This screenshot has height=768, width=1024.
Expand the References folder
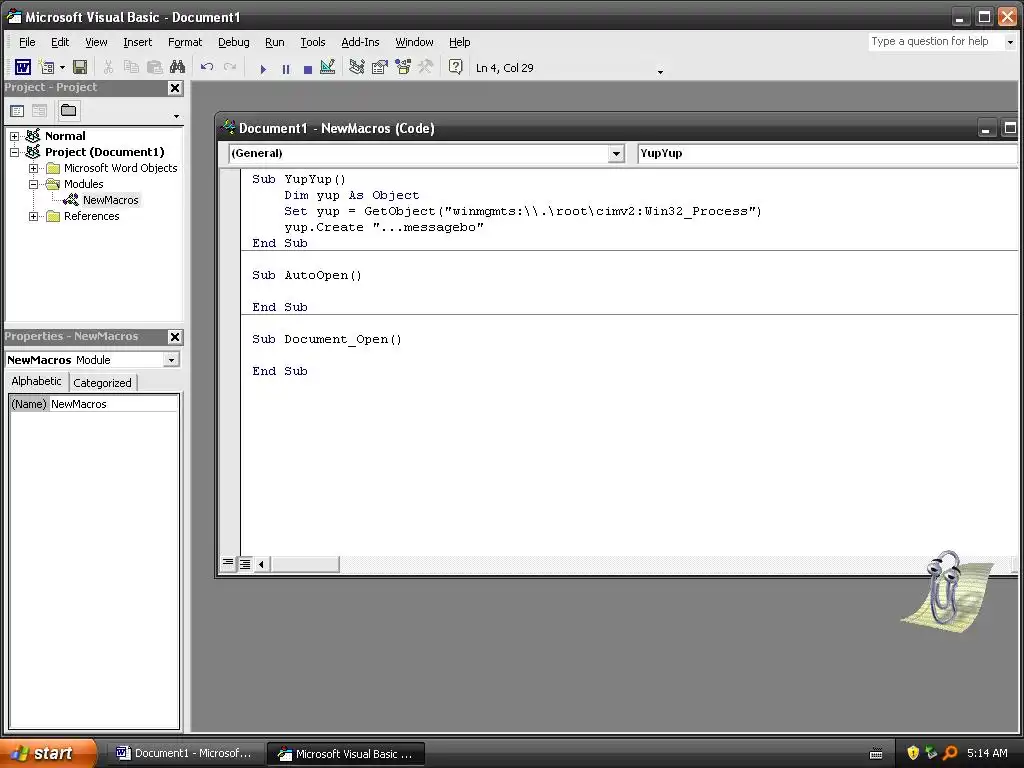coord(33,216)
